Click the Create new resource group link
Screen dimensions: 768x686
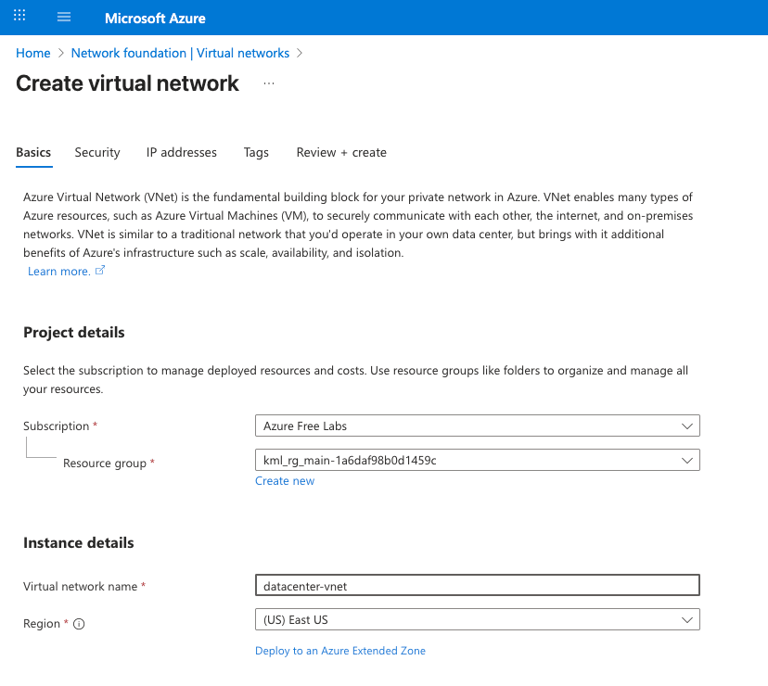pos(284,481)
